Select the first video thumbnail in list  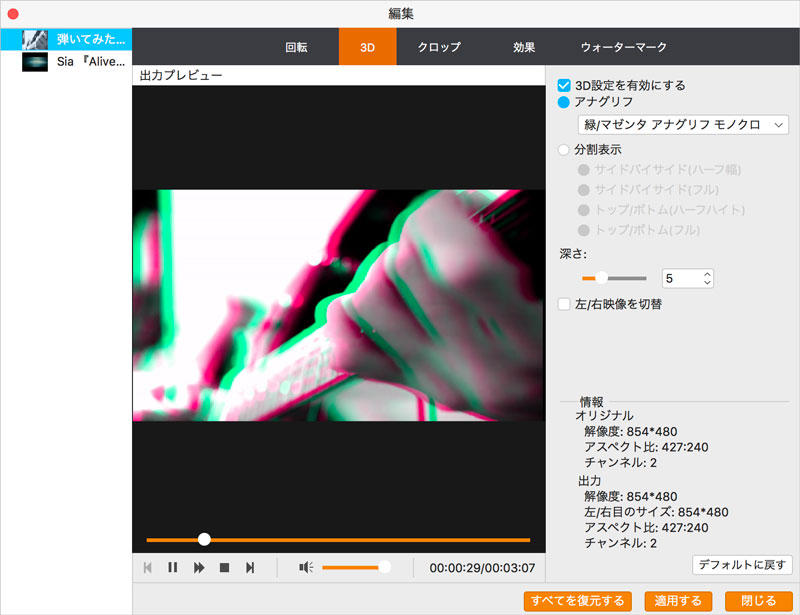coord(35,39)
